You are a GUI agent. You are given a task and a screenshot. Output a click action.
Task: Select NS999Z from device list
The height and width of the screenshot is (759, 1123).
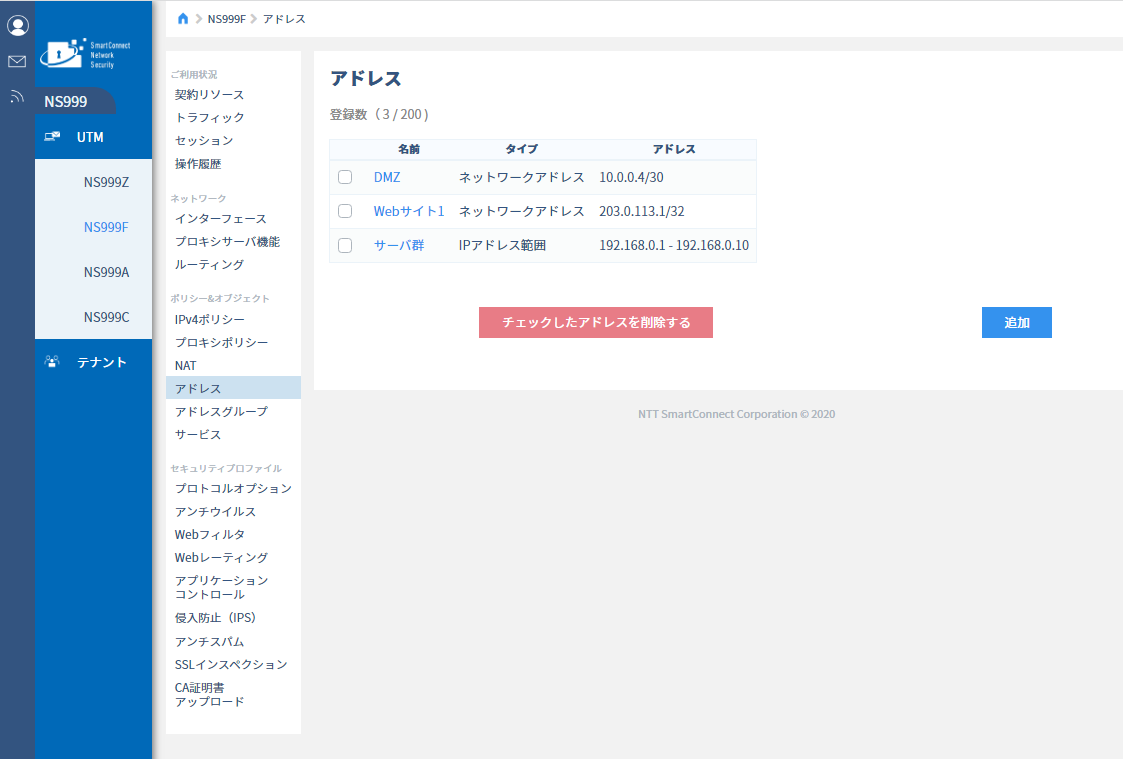106,182
